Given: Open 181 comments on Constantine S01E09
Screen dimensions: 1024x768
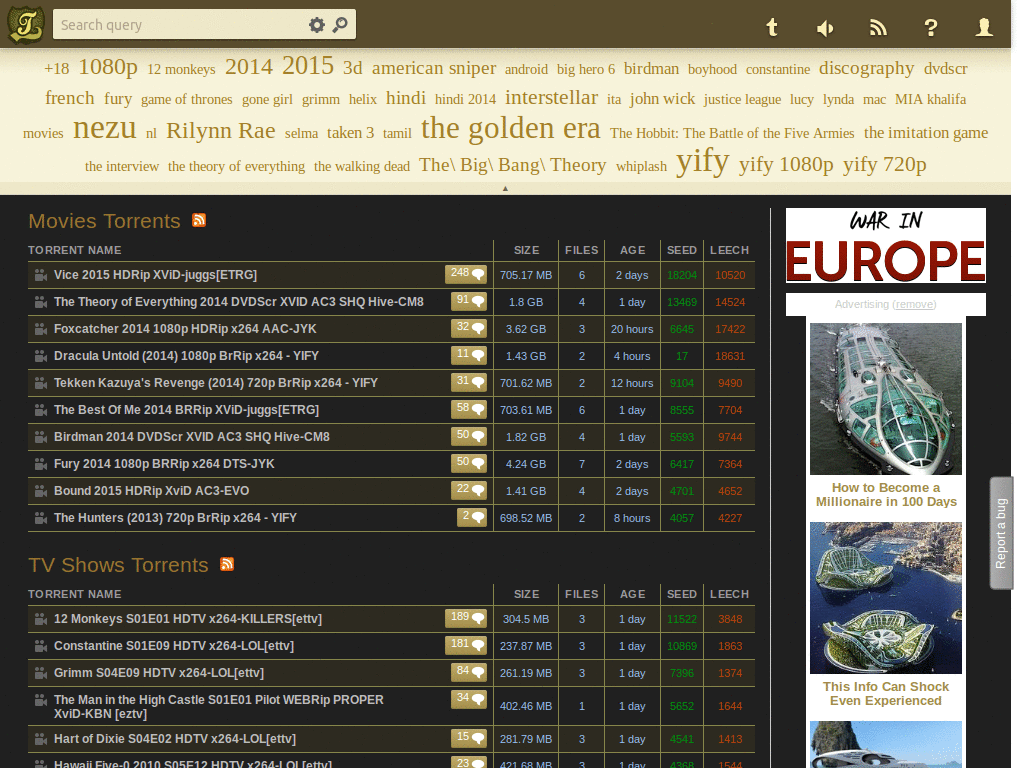Looking at the screenshot, I should tap(466, 645).
